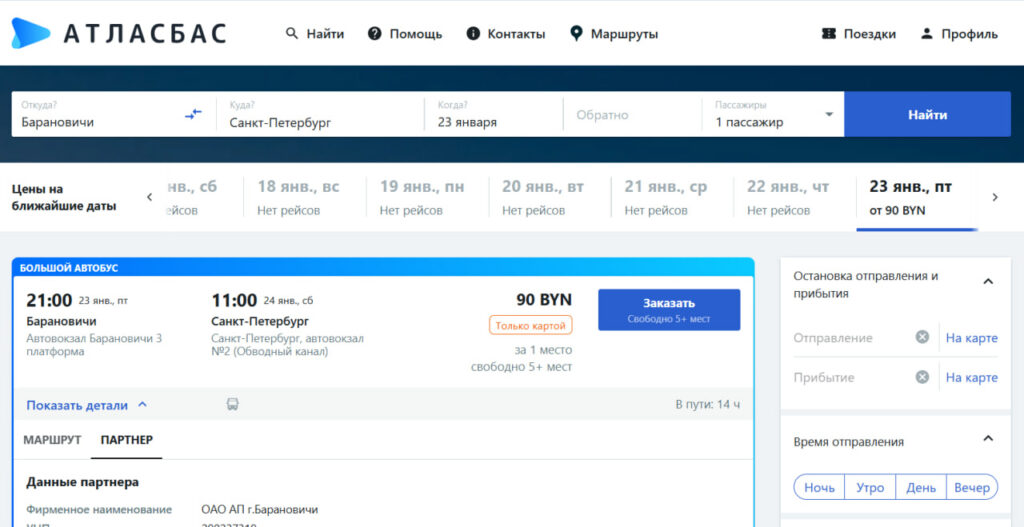
Task: Open Поездки from the ticket icon
Action: pyautogui.click(x=828, y=34)
